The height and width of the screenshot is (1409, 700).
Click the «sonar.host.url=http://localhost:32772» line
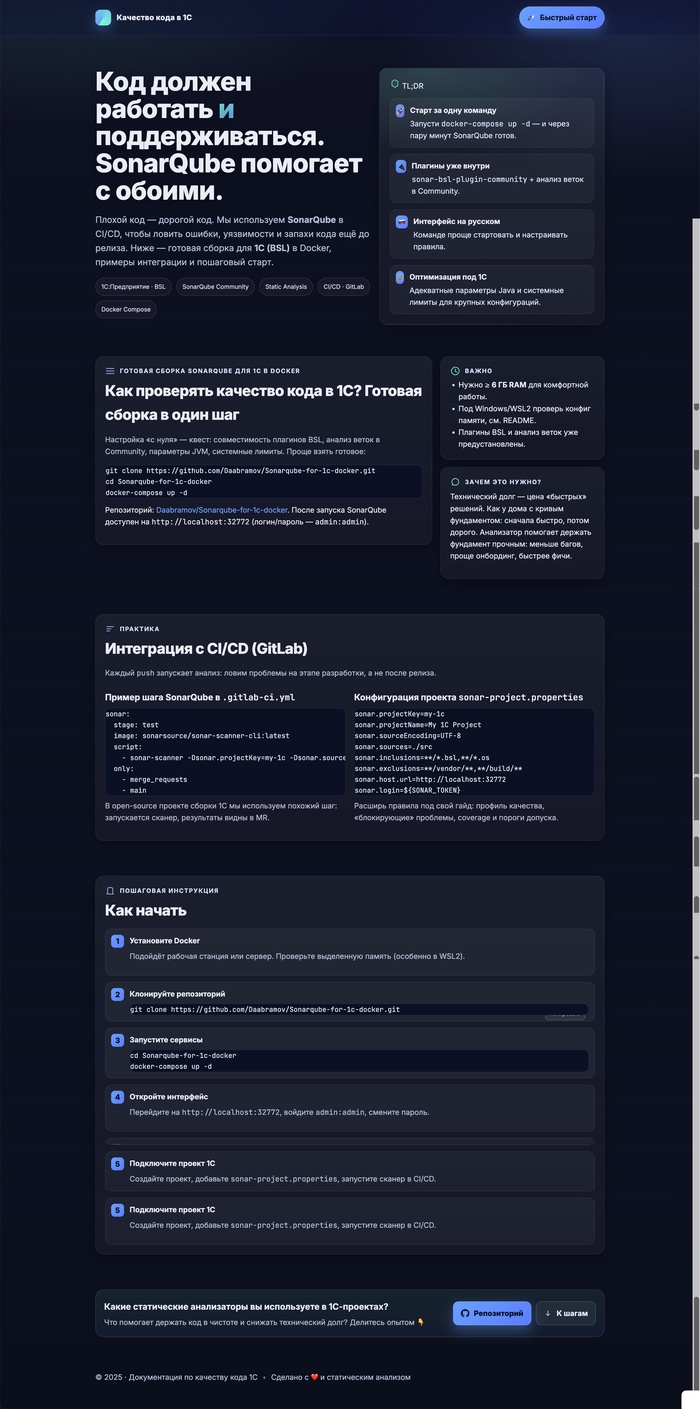[x=430, y=779]
